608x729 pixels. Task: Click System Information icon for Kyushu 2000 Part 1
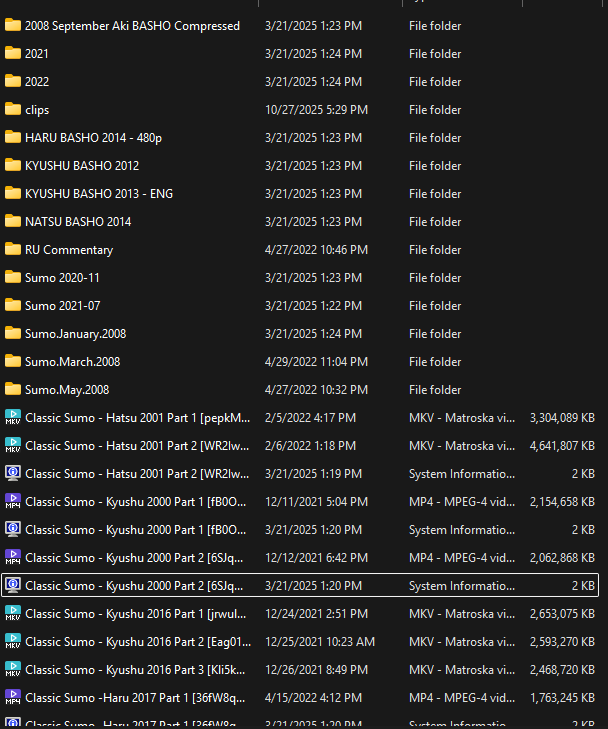[13, 529]
